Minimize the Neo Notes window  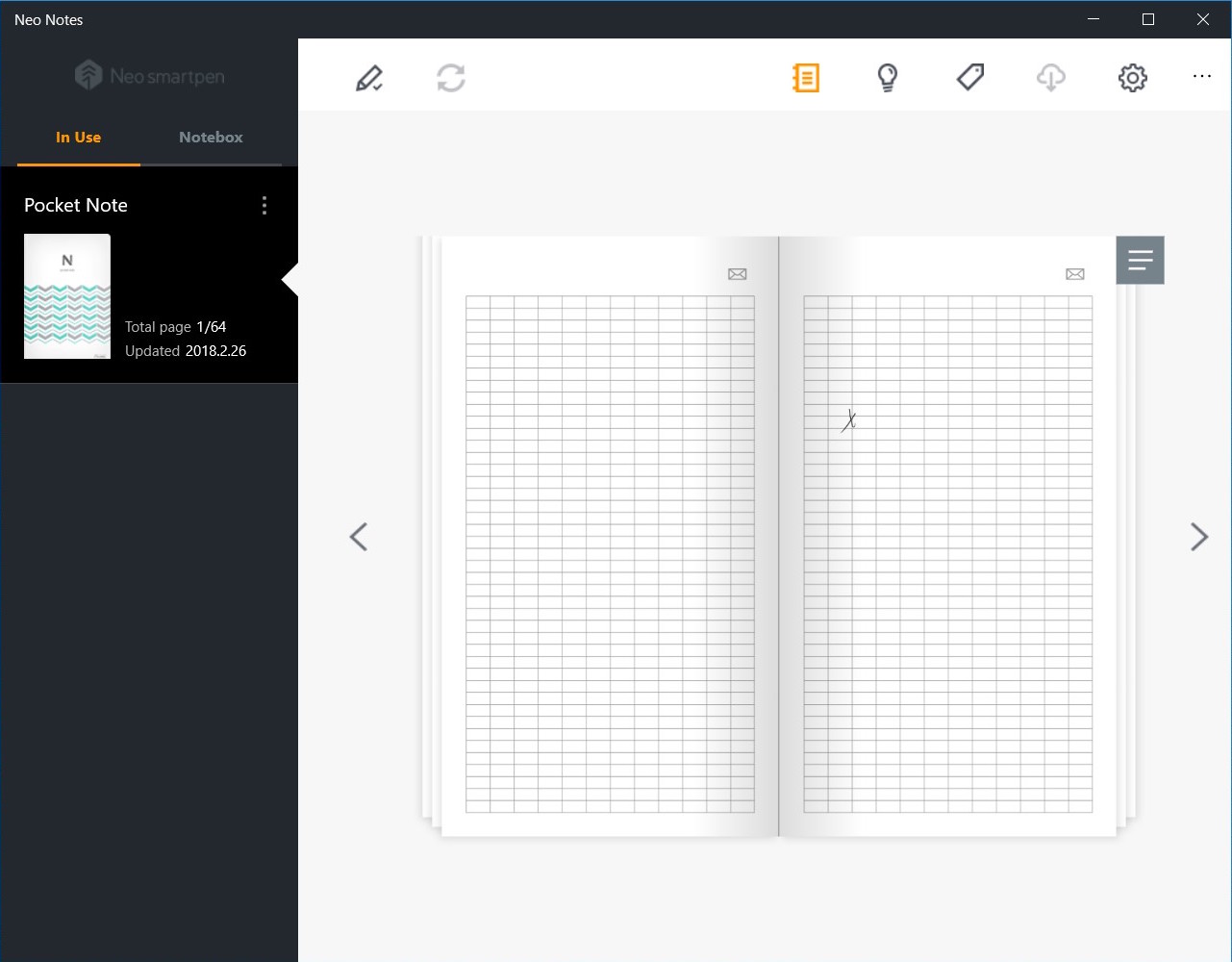point(1094,19)
